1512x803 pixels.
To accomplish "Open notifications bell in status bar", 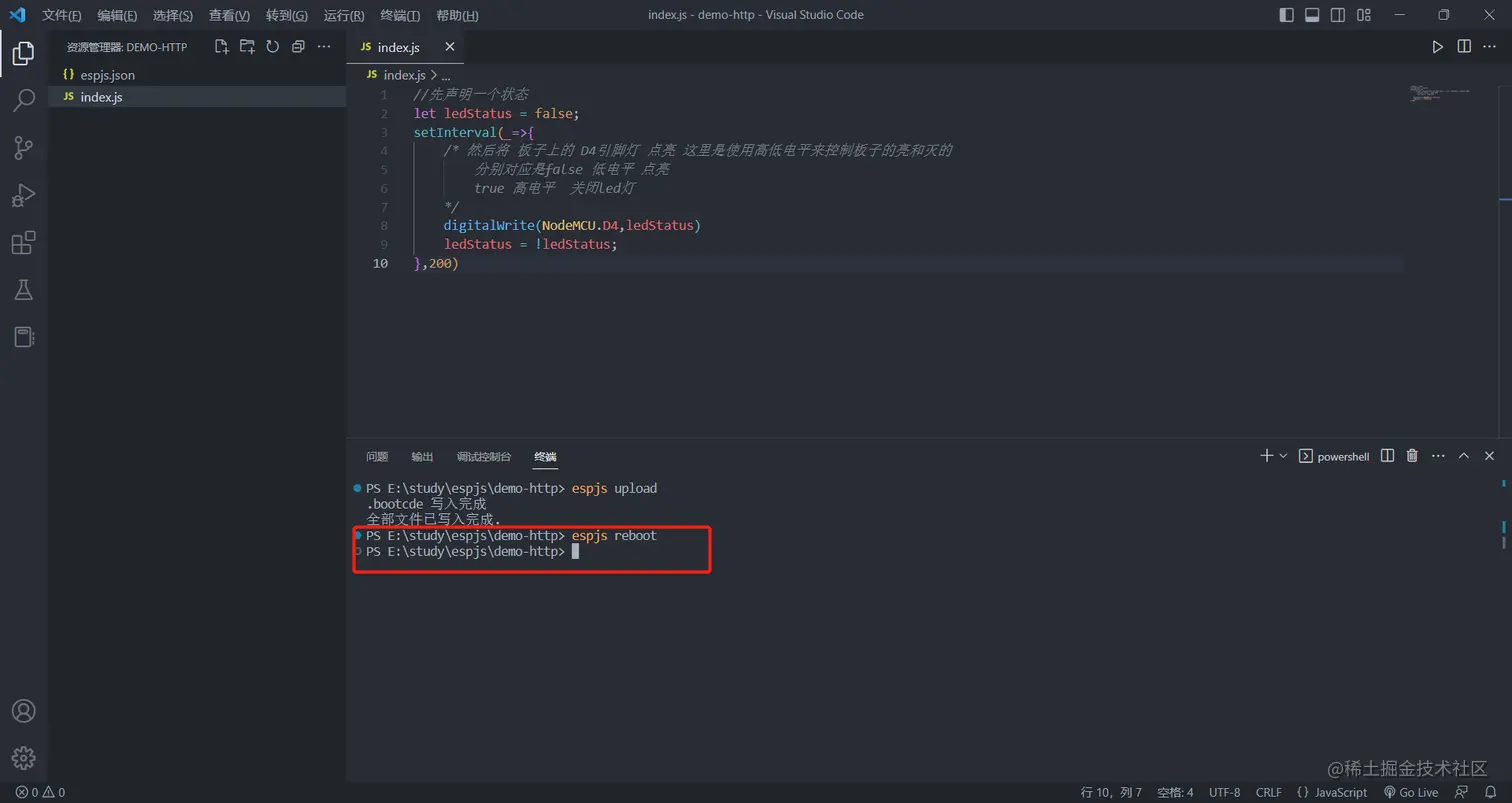I will click(x=1490, y=792).
